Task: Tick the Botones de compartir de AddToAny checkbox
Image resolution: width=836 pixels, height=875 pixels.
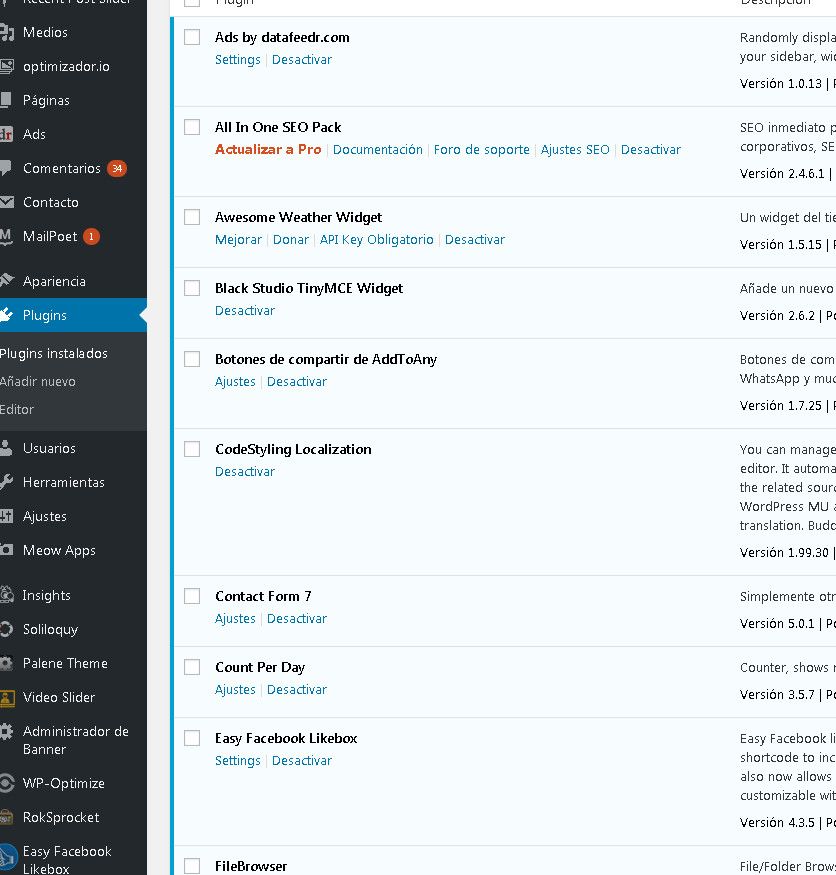Action: coord(192,359)
